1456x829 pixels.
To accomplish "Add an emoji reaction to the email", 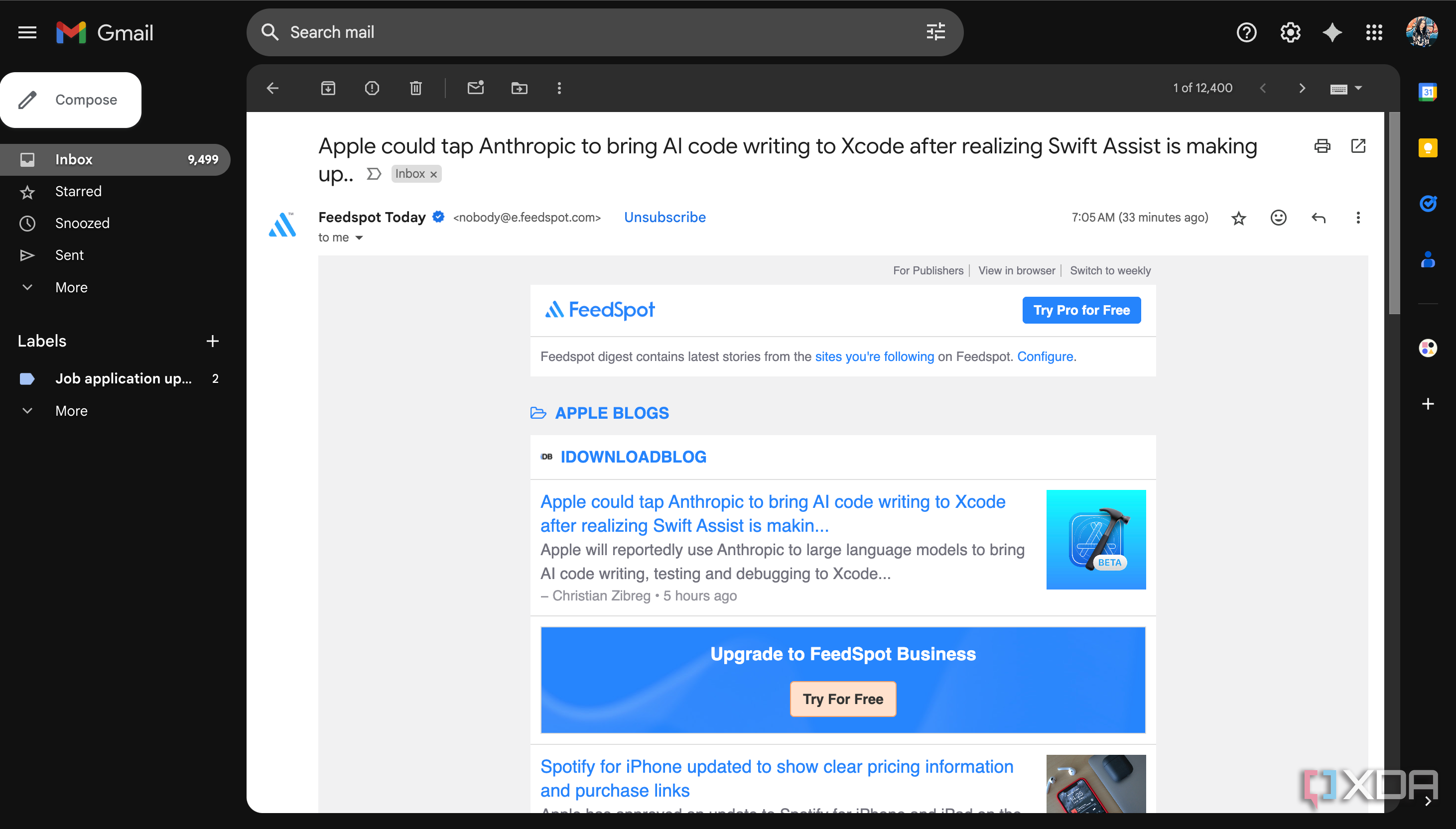I will (1278, 218).
